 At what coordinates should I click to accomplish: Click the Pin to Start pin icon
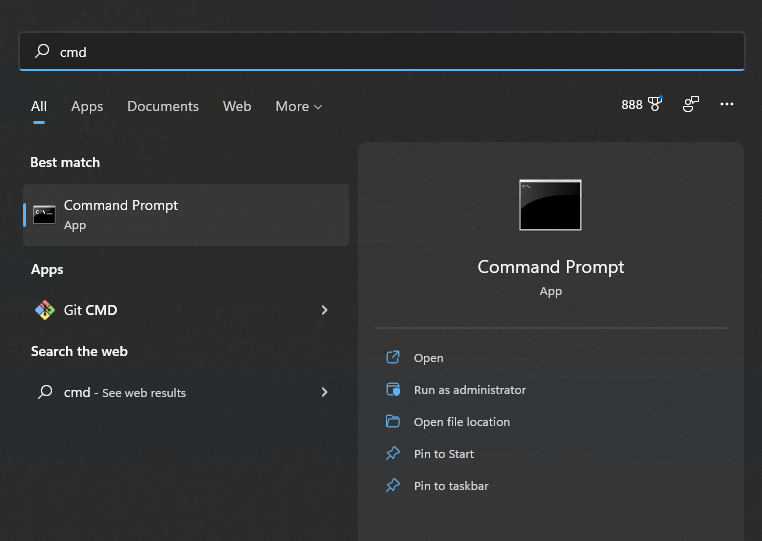click(x=393, y=453)
